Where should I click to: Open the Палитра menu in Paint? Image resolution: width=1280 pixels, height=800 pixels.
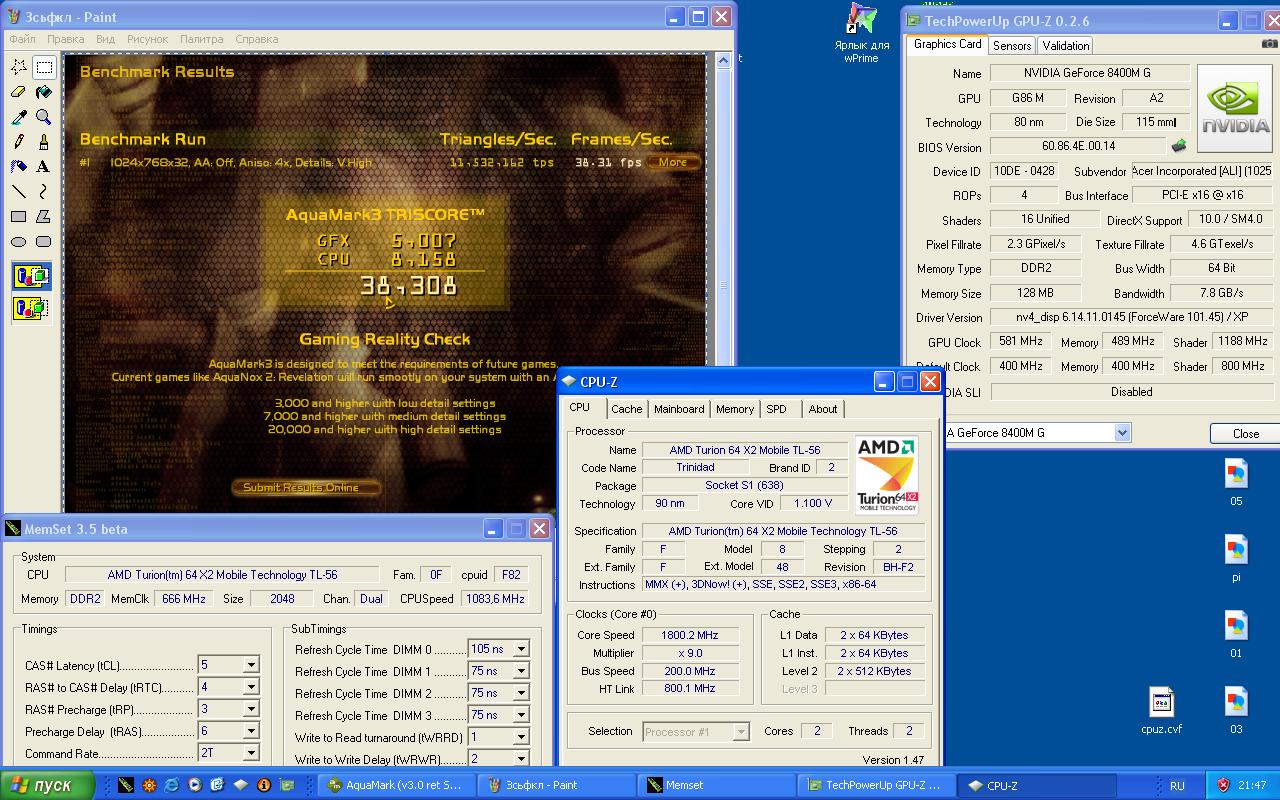point(202,39)
